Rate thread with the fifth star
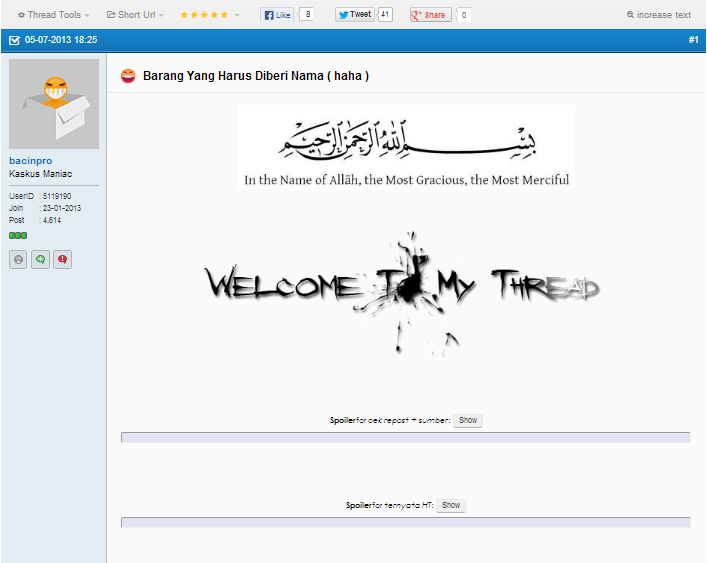Screen dimensions: 707x563 pos(224,15)
